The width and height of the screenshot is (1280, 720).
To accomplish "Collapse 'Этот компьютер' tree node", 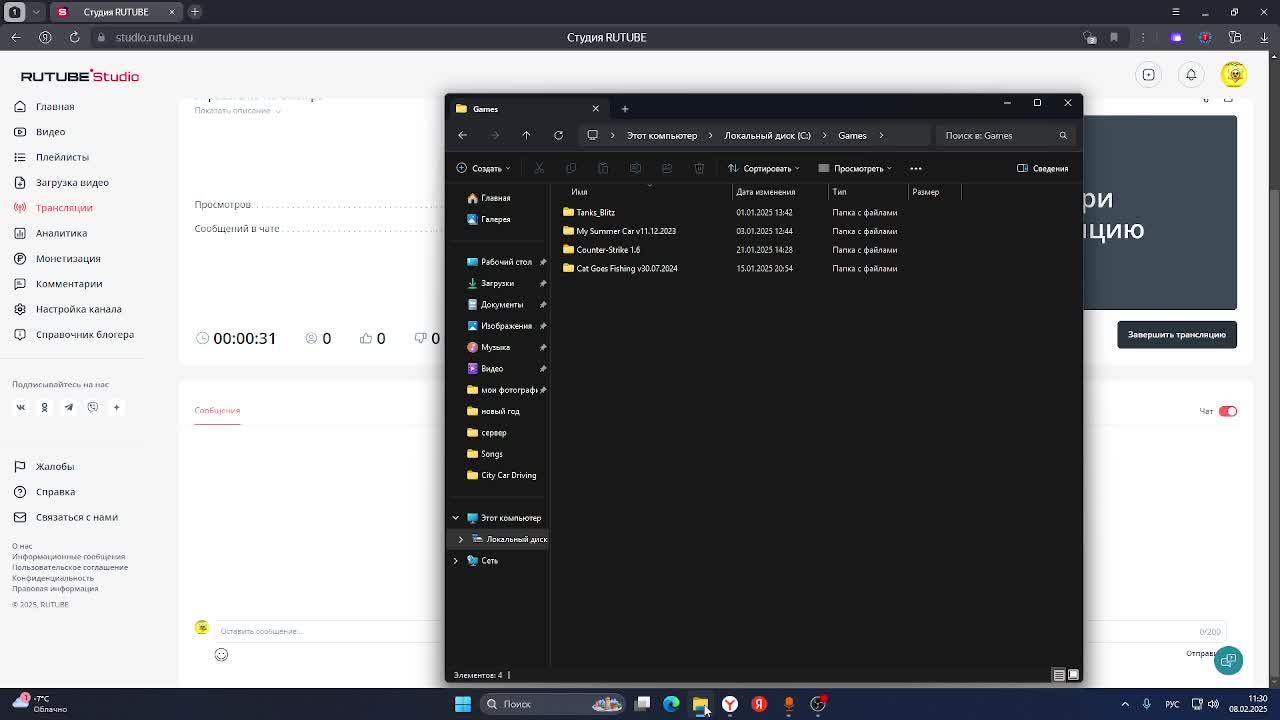I will tap(456, 518).
